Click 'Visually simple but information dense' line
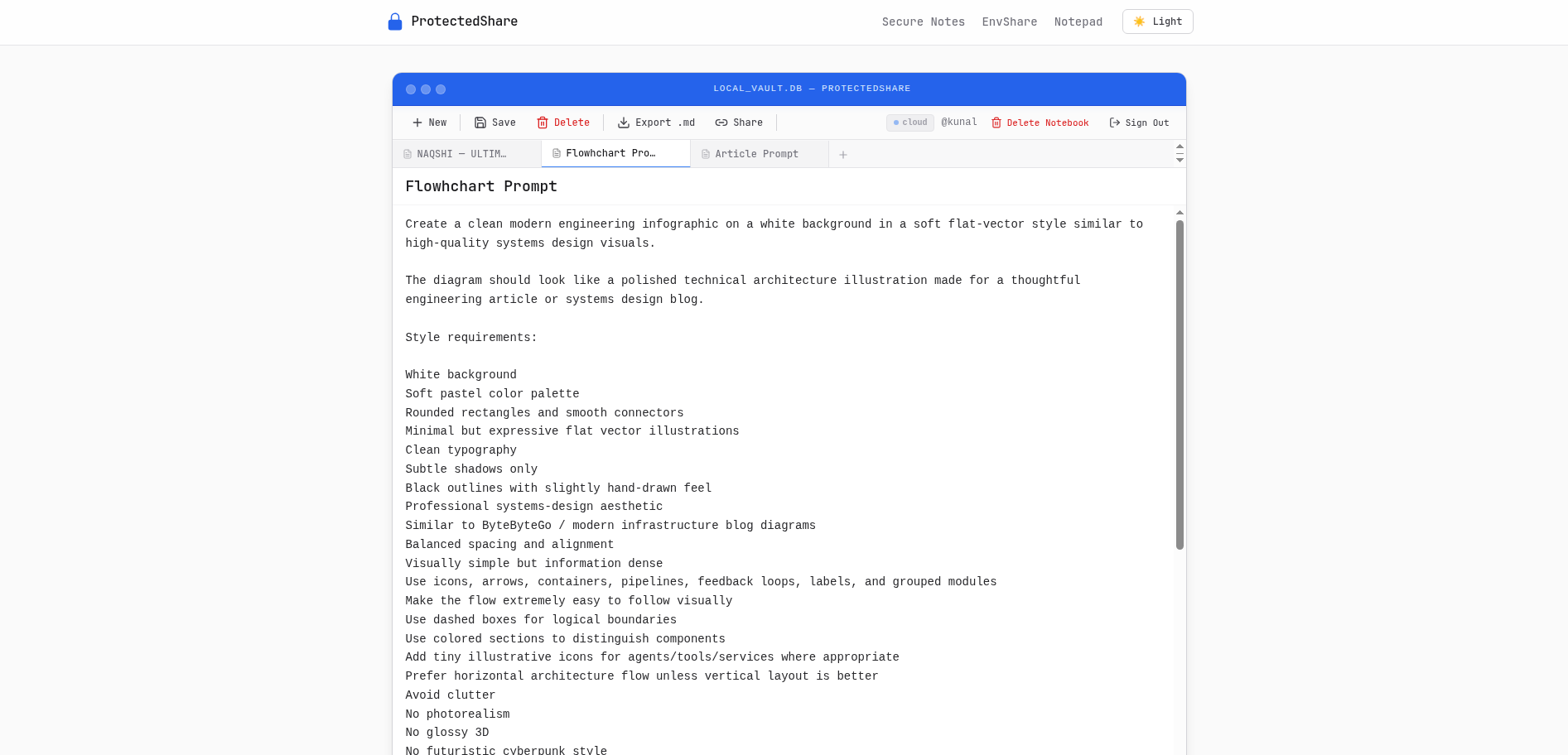1568x755 pixels. [534, 564]
